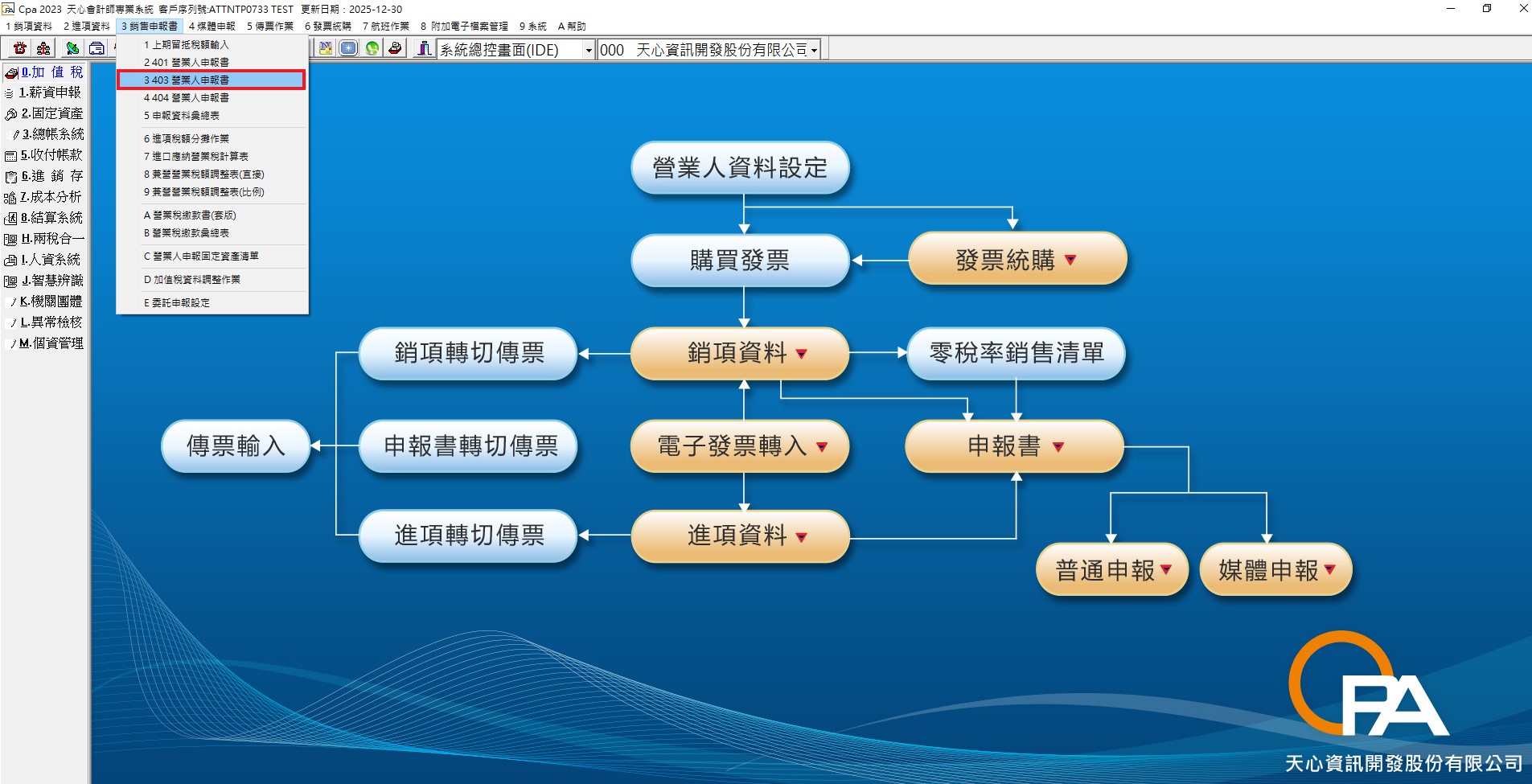Click the 營業人資料設定 flowchart button
Screen dimensions: 1532x784
740,168
